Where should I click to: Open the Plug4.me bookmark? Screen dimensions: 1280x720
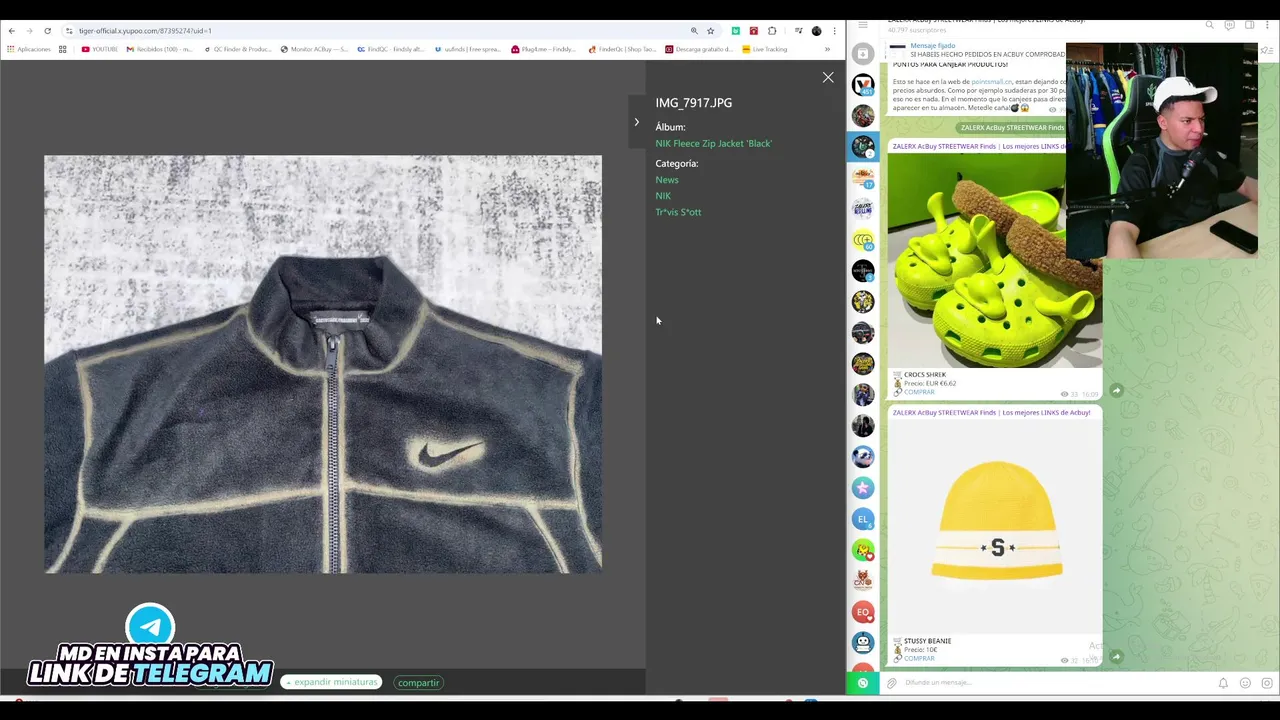tap(543, 49)
